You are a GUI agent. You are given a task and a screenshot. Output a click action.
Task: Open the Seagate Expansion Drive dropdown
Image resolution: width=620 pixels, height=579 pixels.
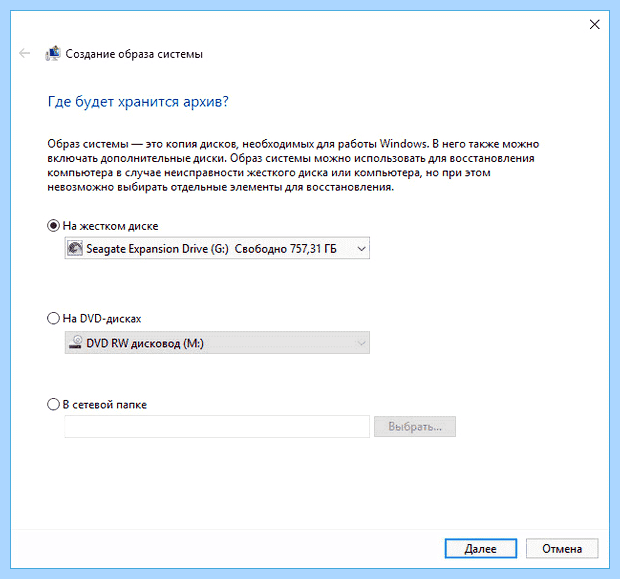coord(217,248)
